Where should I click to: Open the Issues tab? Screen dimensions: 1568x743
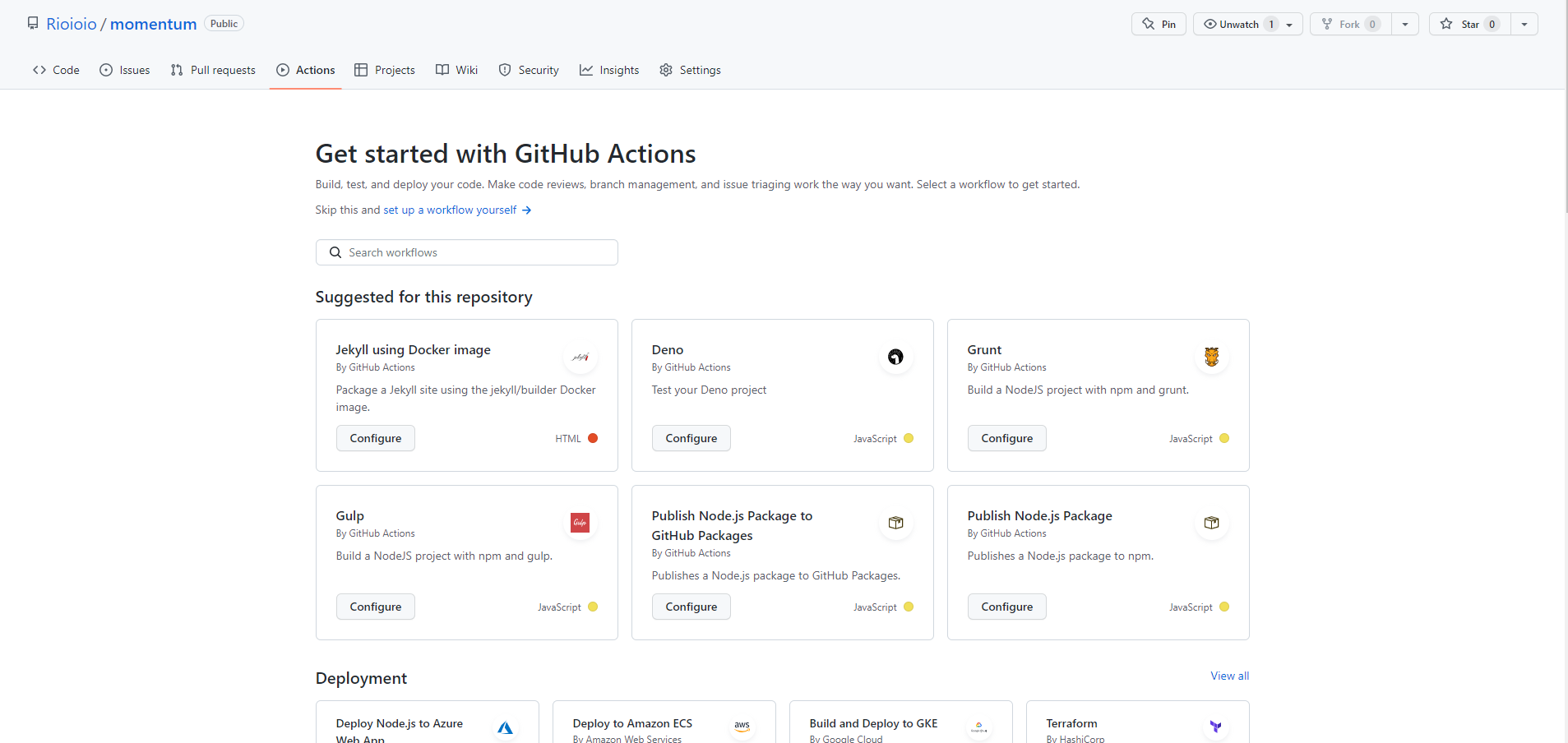[125, 70]
